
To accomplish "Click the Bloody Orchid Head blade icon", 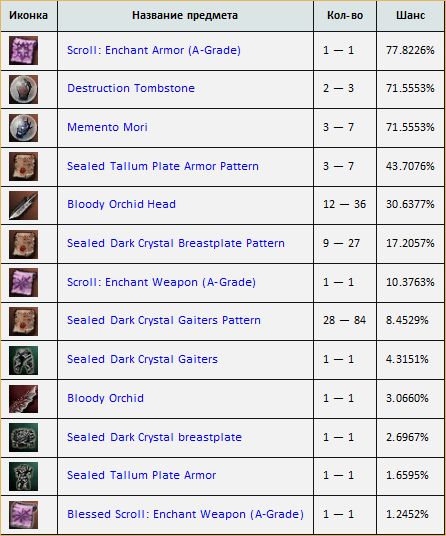I will click(23, 205).
